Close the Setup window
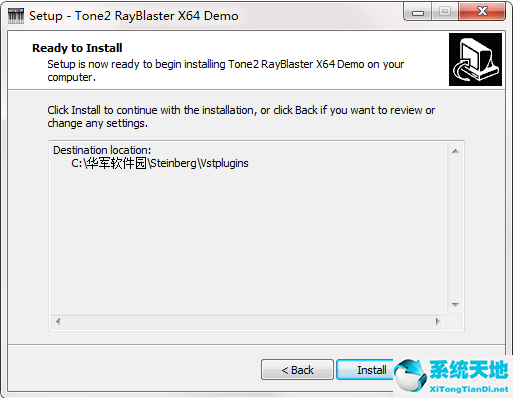The height and width of the screenshot is (398, 513). [x=482, y=12]
